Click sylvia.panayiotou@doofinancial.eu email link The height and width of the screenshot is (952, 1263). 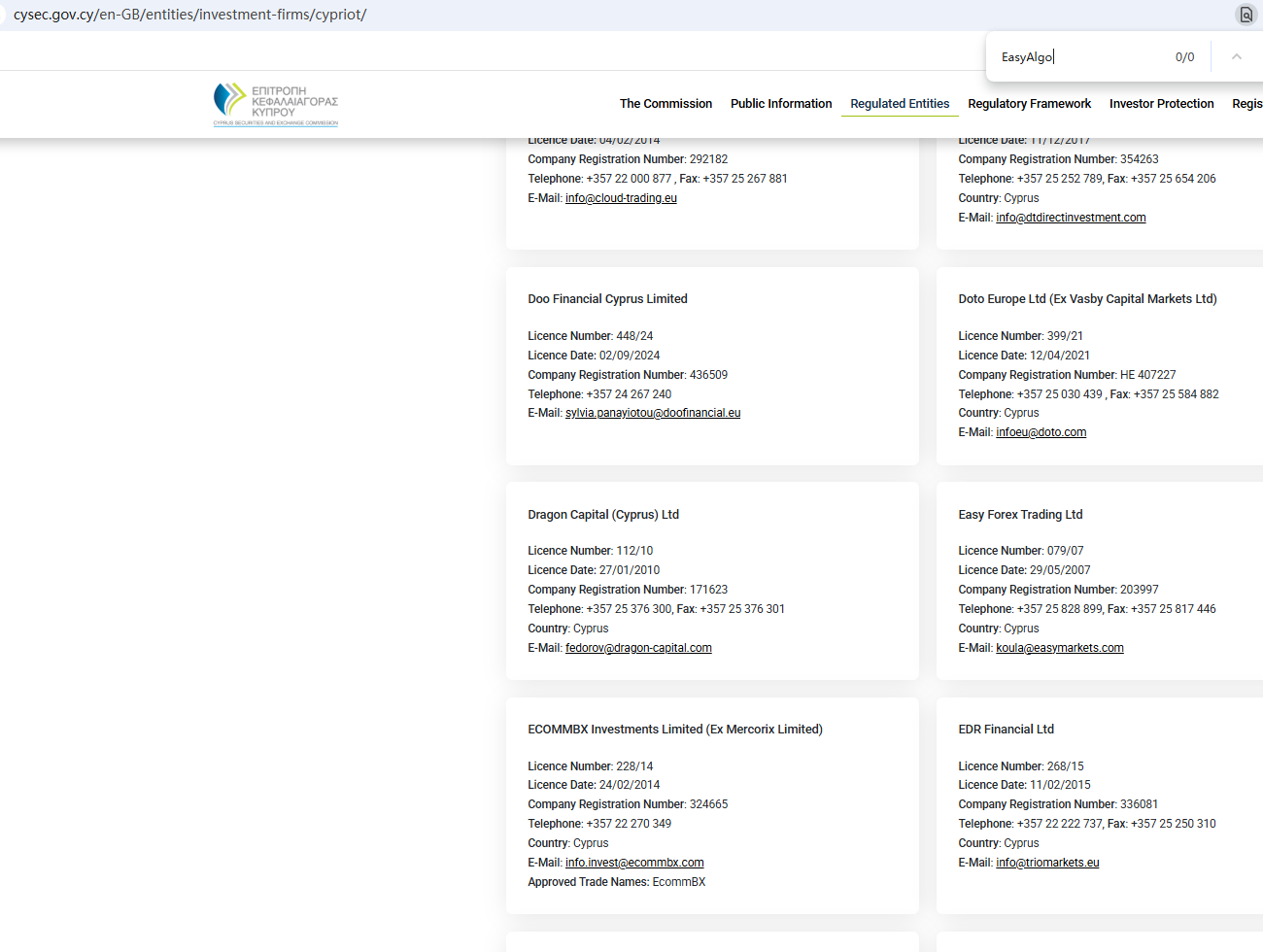tap(653, 413)
